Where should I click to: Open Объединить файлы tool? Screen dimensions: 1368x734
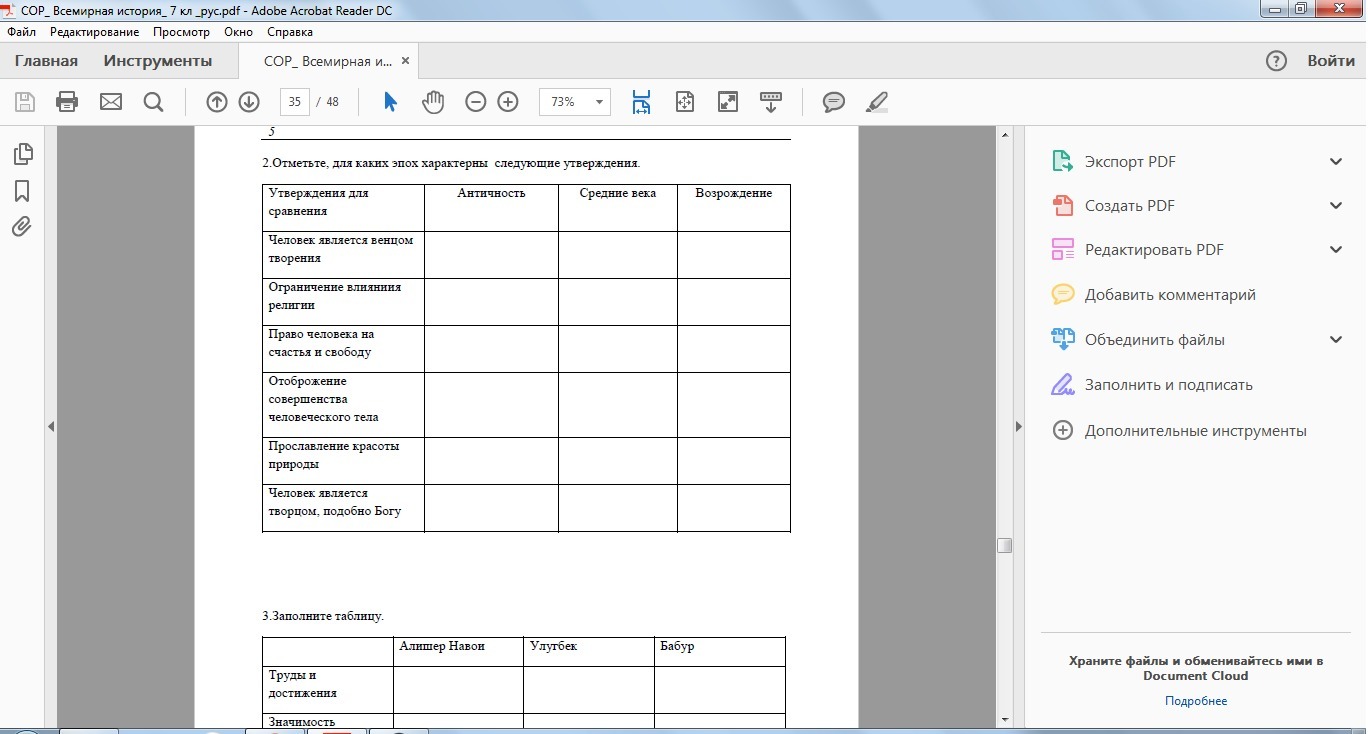pos(1155,340)
